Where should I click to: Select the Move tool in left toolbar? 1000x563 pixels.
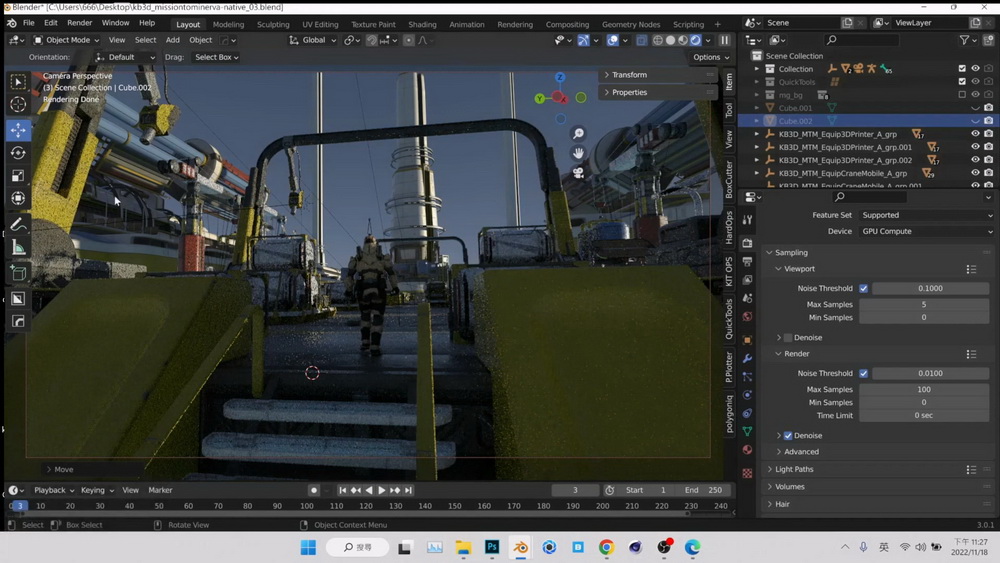tap(18, 130)
